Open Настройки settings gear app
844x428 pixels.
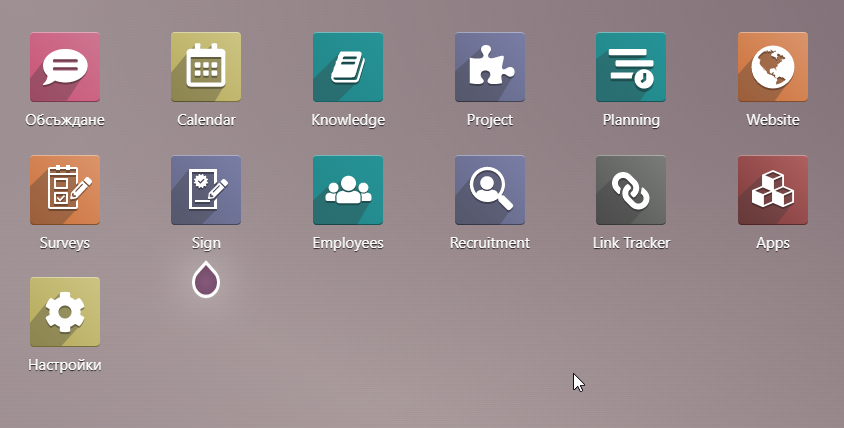[x=65, y=312]
